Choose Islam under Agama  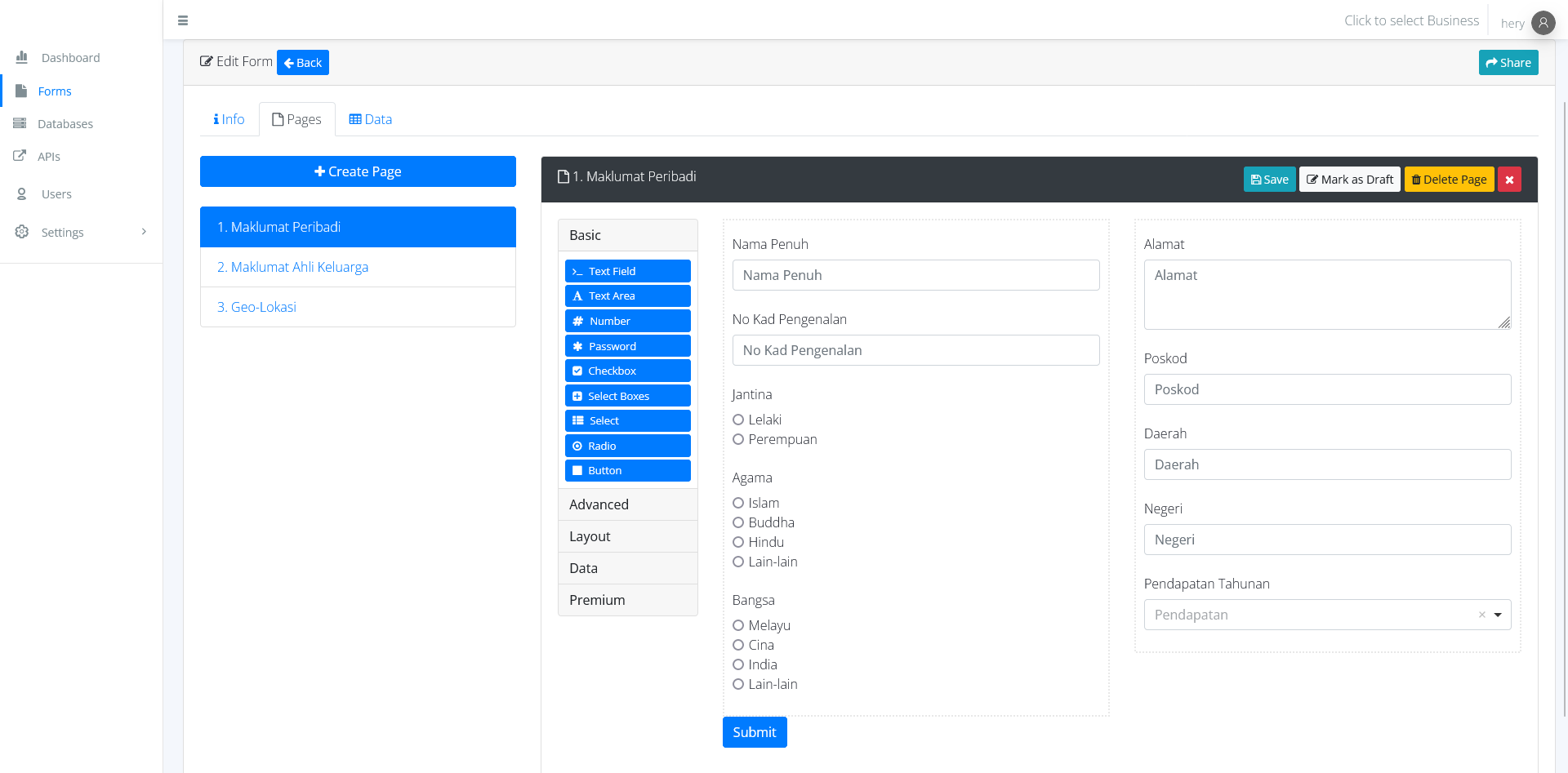coord(738,503)
